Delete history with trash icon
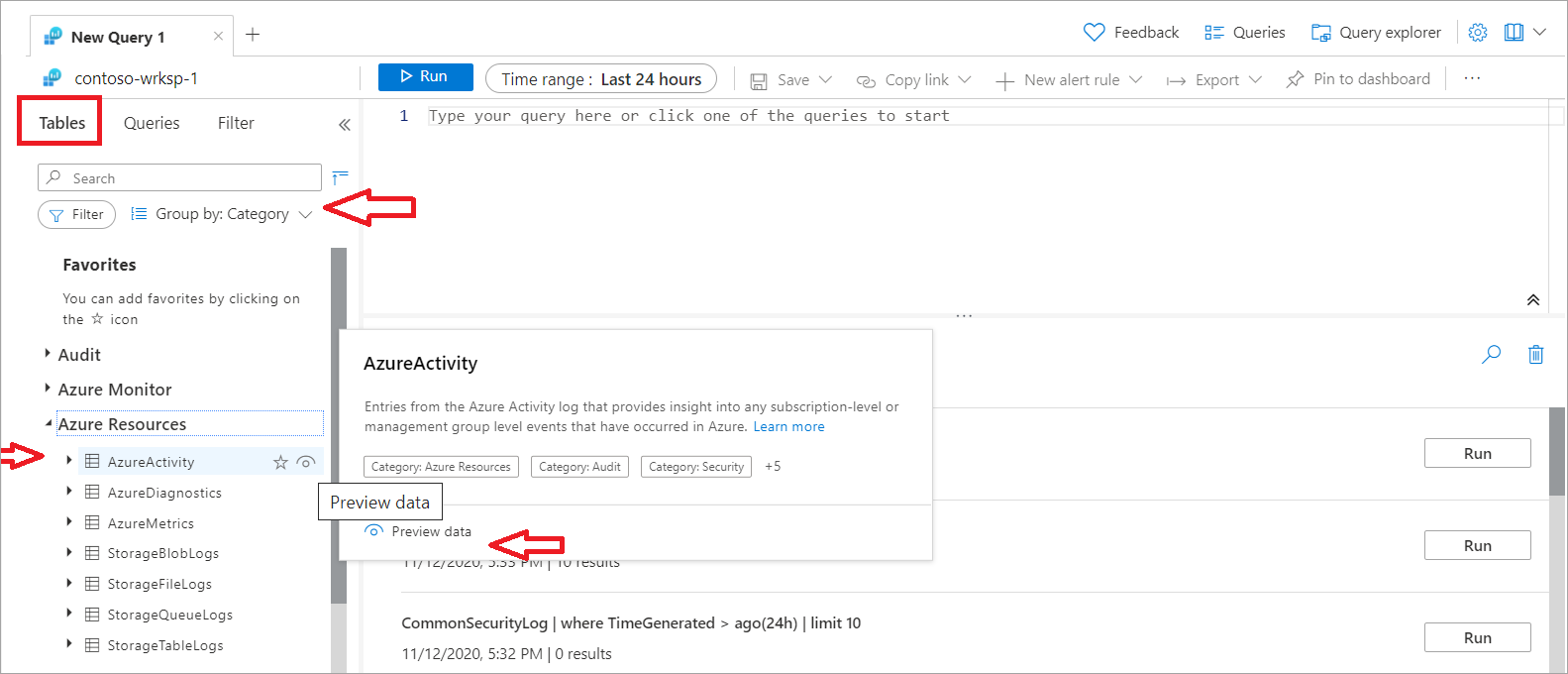 pos(1535,354)
